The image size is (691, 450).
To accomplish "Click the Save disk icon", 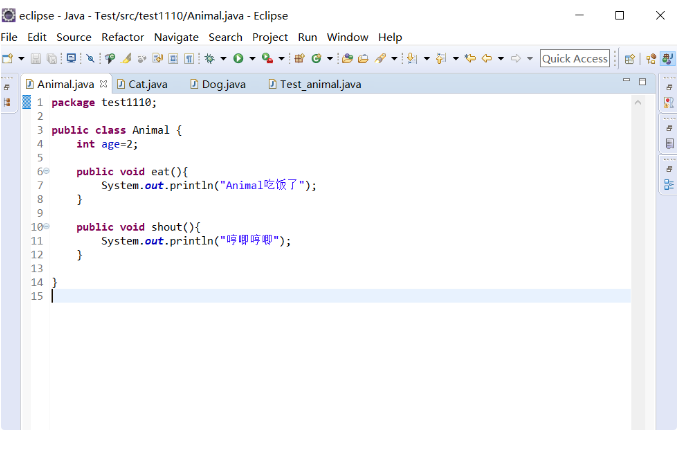I will coord(36,59).
